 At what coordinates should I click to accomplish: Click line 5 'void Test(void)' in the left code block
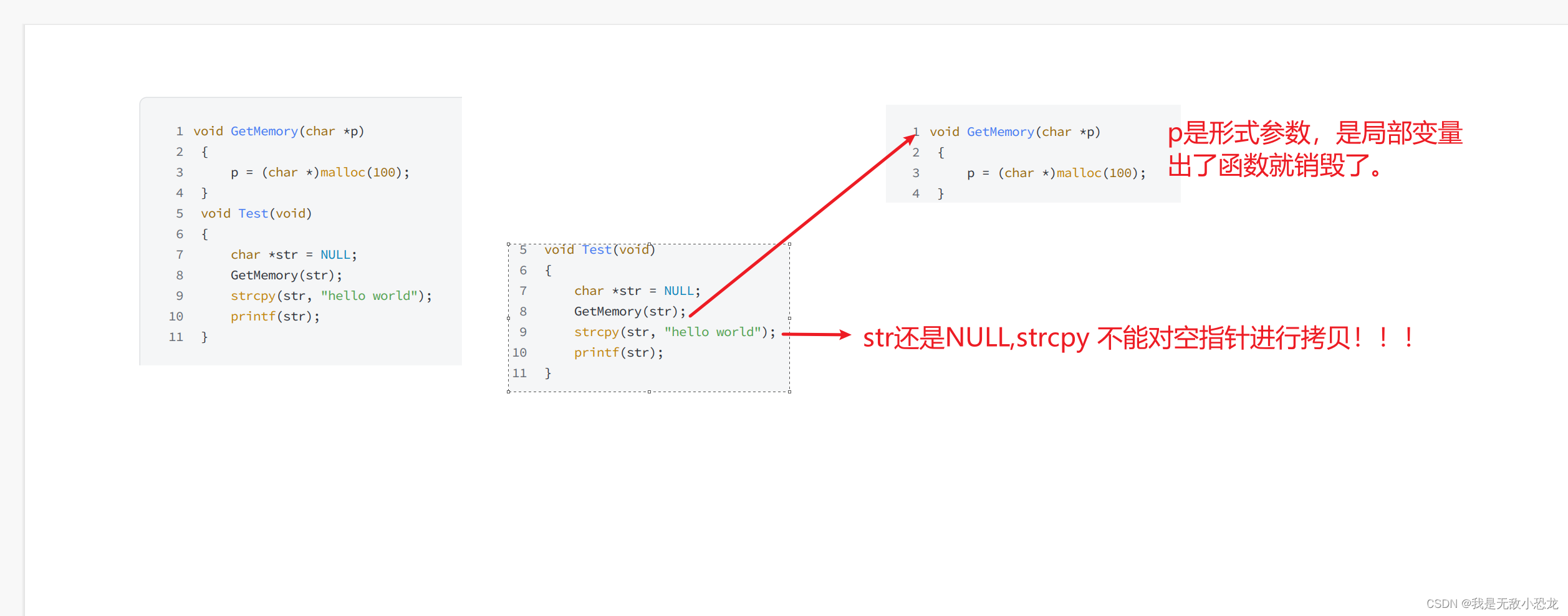256,213
